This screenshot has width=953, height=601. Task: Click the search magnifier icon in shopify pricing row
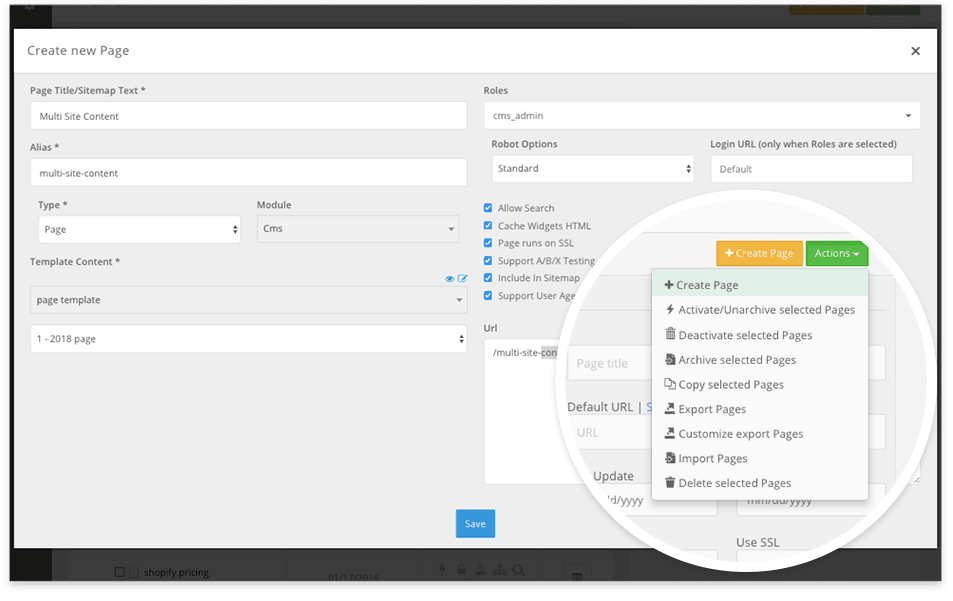(x=518, y=570)
